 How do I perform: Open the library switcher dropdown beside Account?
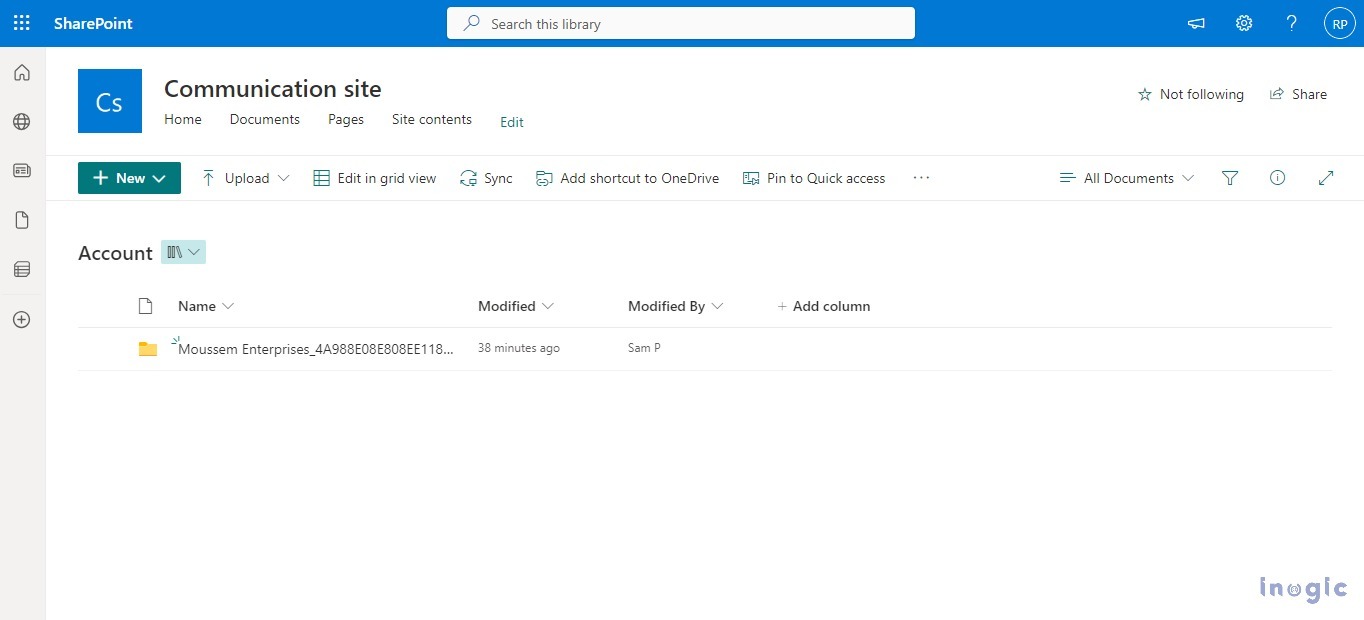pyautogui.click(x=183, y=252)
